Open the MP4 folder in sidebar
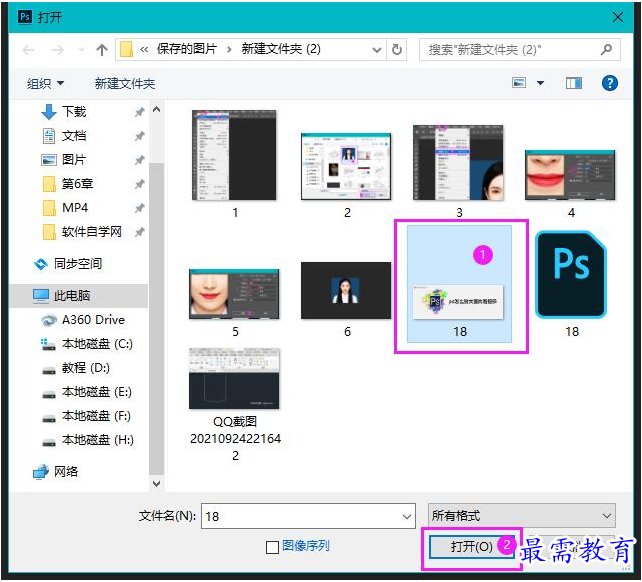The width and height of the screenshot is (642, 582). pos(75,208)
